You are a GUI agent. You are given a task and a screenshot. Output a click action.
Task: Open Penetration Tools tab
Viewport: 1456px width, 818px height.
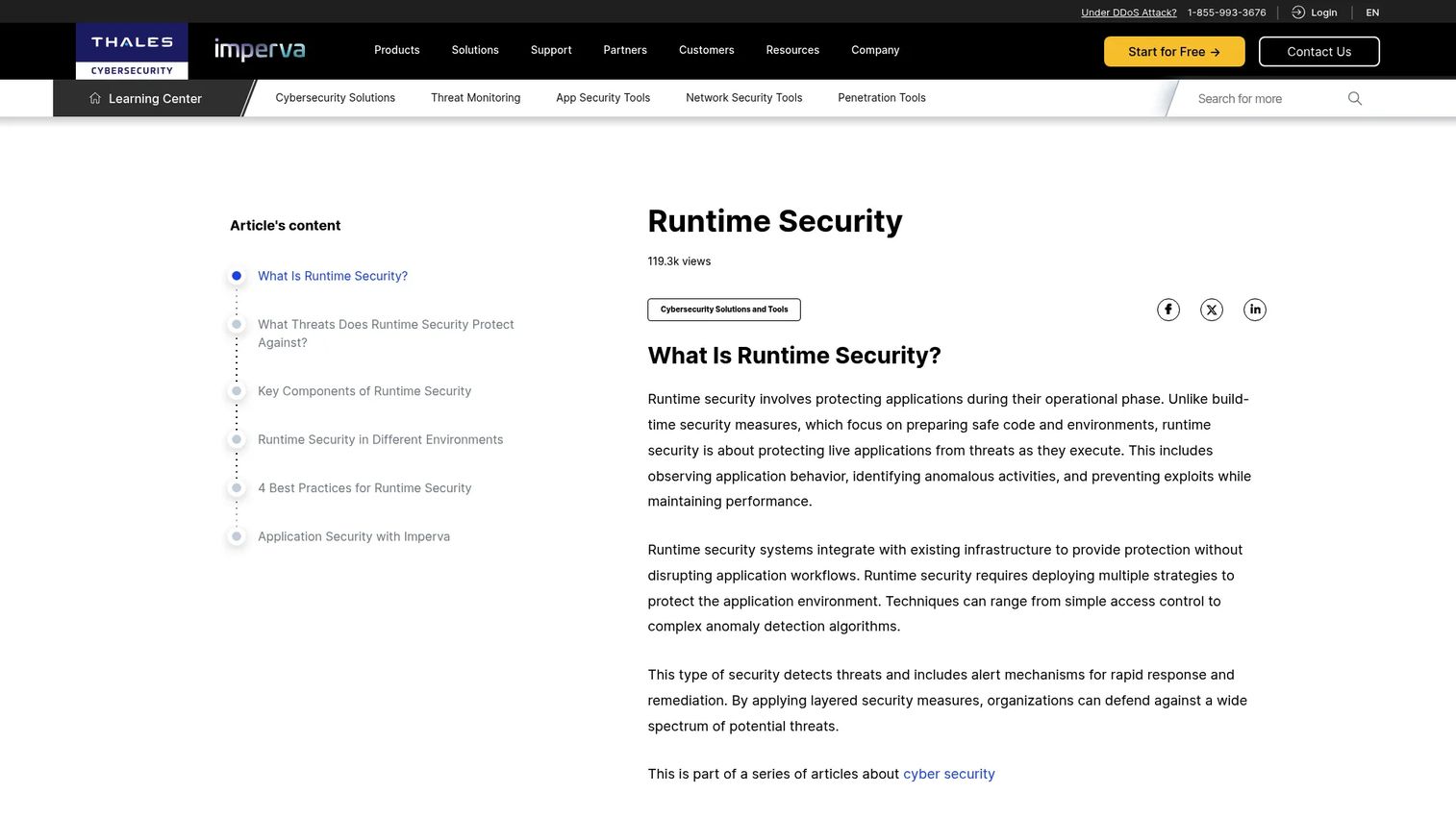coord(882,98)
